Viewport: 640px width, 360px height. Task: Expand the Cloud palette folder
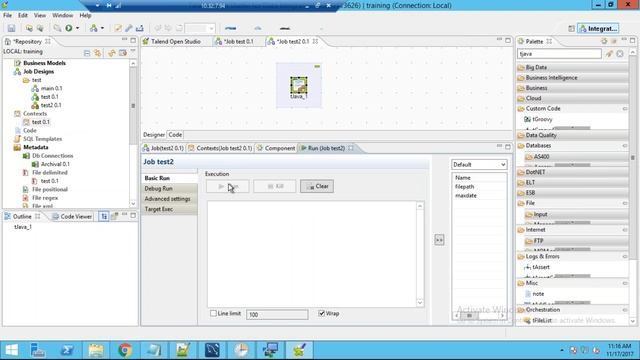(x=573, y=98)
